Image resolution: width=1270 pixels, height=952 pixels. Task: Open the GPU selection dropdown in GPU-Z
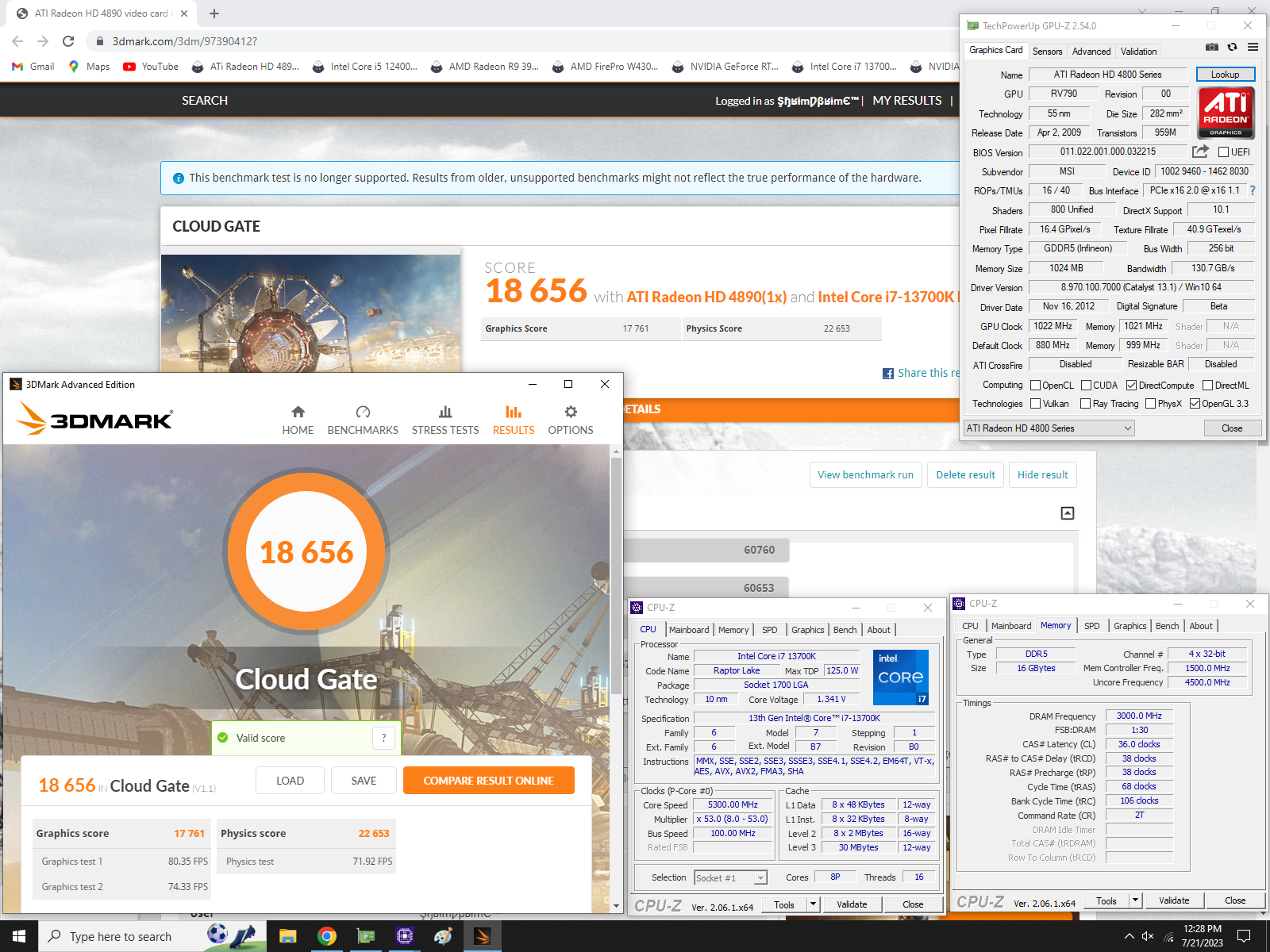click(1049, 428)
